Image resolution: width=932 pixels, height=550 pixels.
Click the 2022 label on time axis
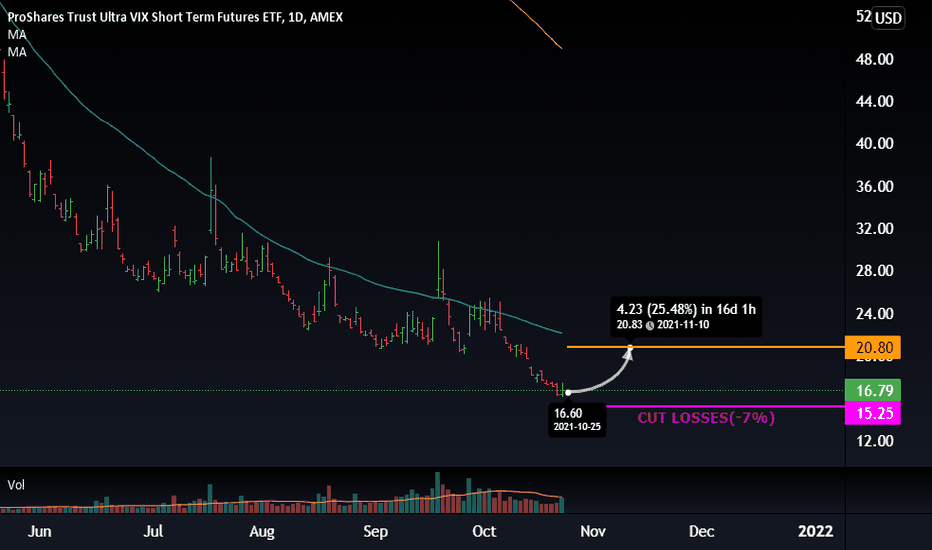[816, 531]
